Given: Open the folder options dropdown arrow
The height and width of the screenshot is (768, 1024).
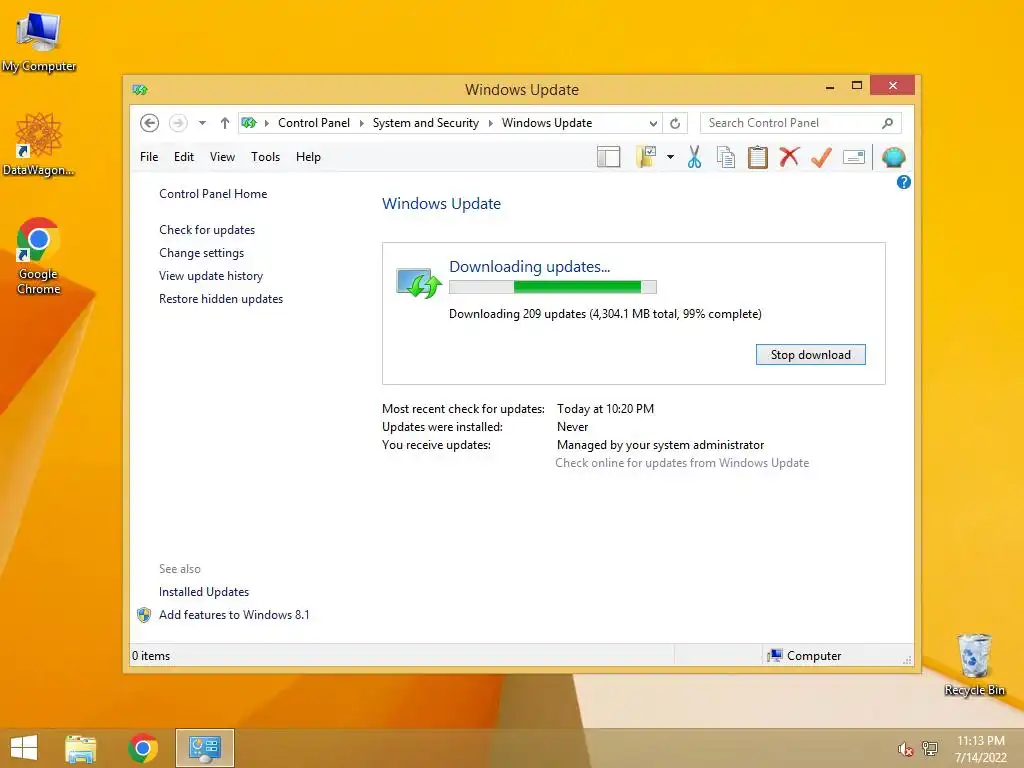Looking at the screenshot, I should click(670, 157).
